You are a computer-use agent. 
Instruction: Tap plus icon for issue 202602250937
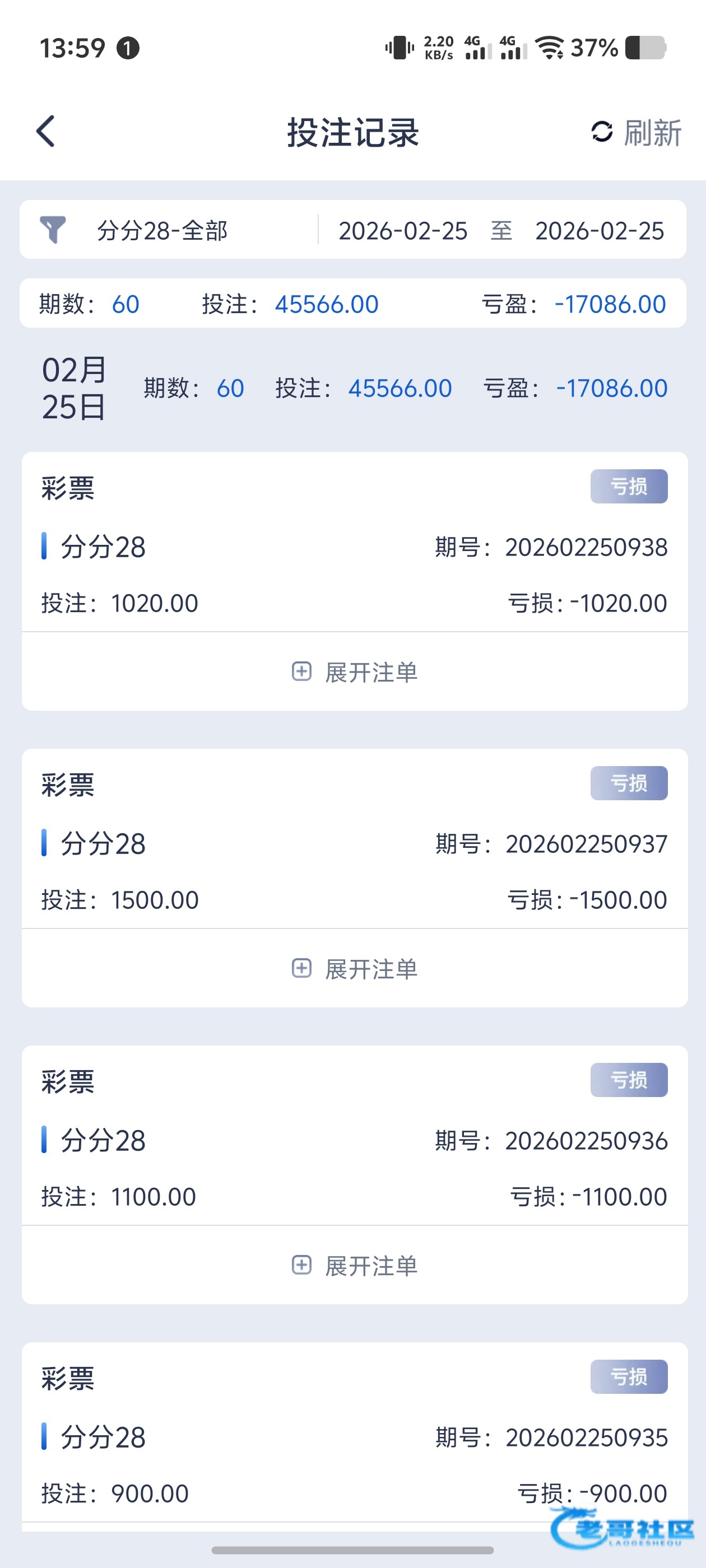point(301,968)
